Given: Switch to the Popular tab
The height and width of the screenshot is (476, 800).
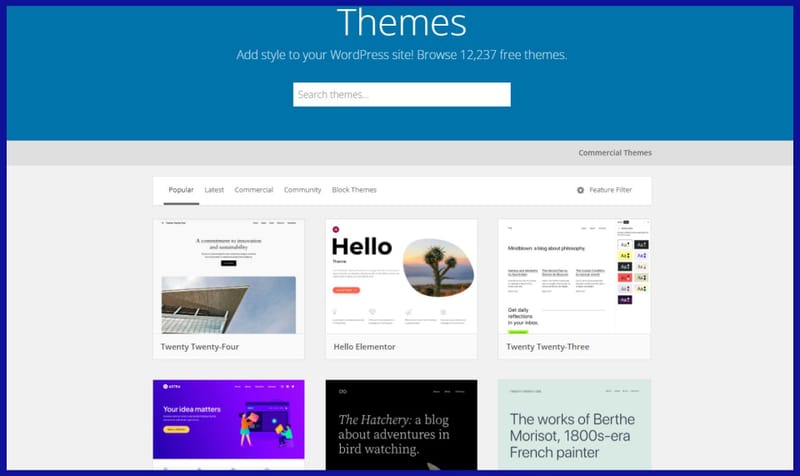Looking at the screenshot, I should click(181, 190).
